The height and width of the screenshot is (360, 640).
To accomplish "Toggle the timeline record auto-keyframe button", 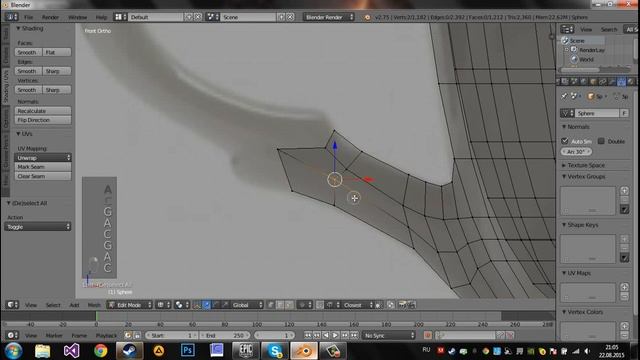I will (x=427, y=335).
